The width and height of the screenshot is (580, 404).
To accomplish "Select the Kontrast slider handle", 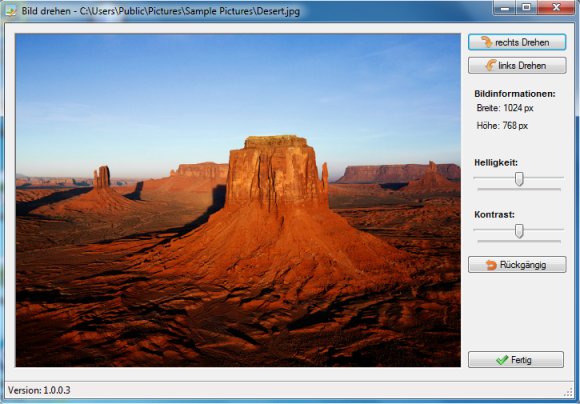I will tap(519, 231).
